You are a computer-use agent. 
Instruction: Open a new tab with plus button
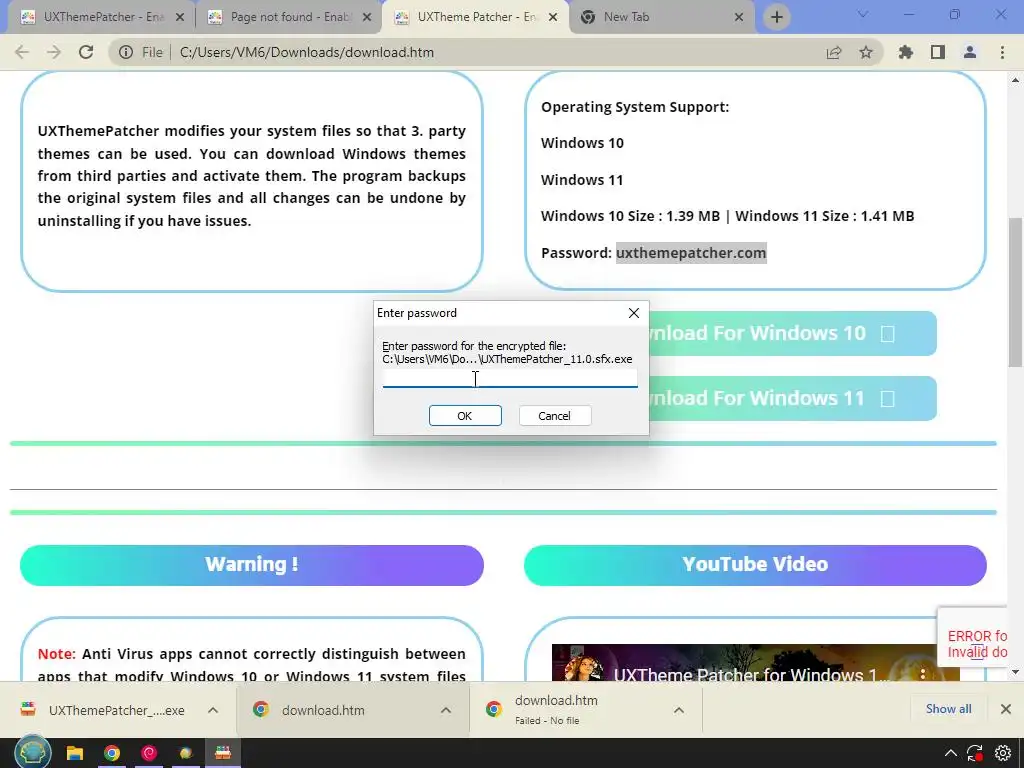point(776,17)
